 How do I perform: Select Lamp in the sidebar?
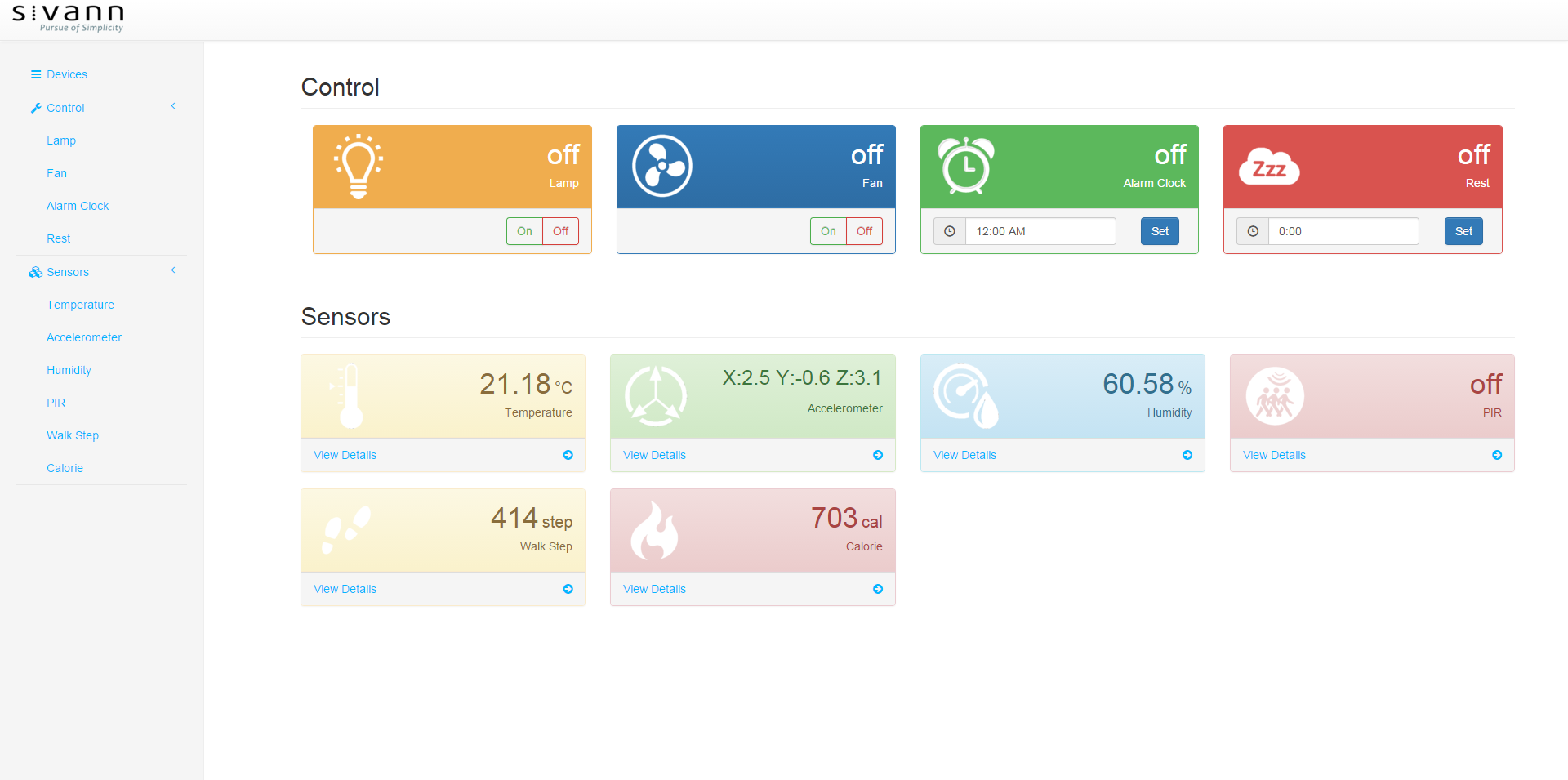pos(61,140)
